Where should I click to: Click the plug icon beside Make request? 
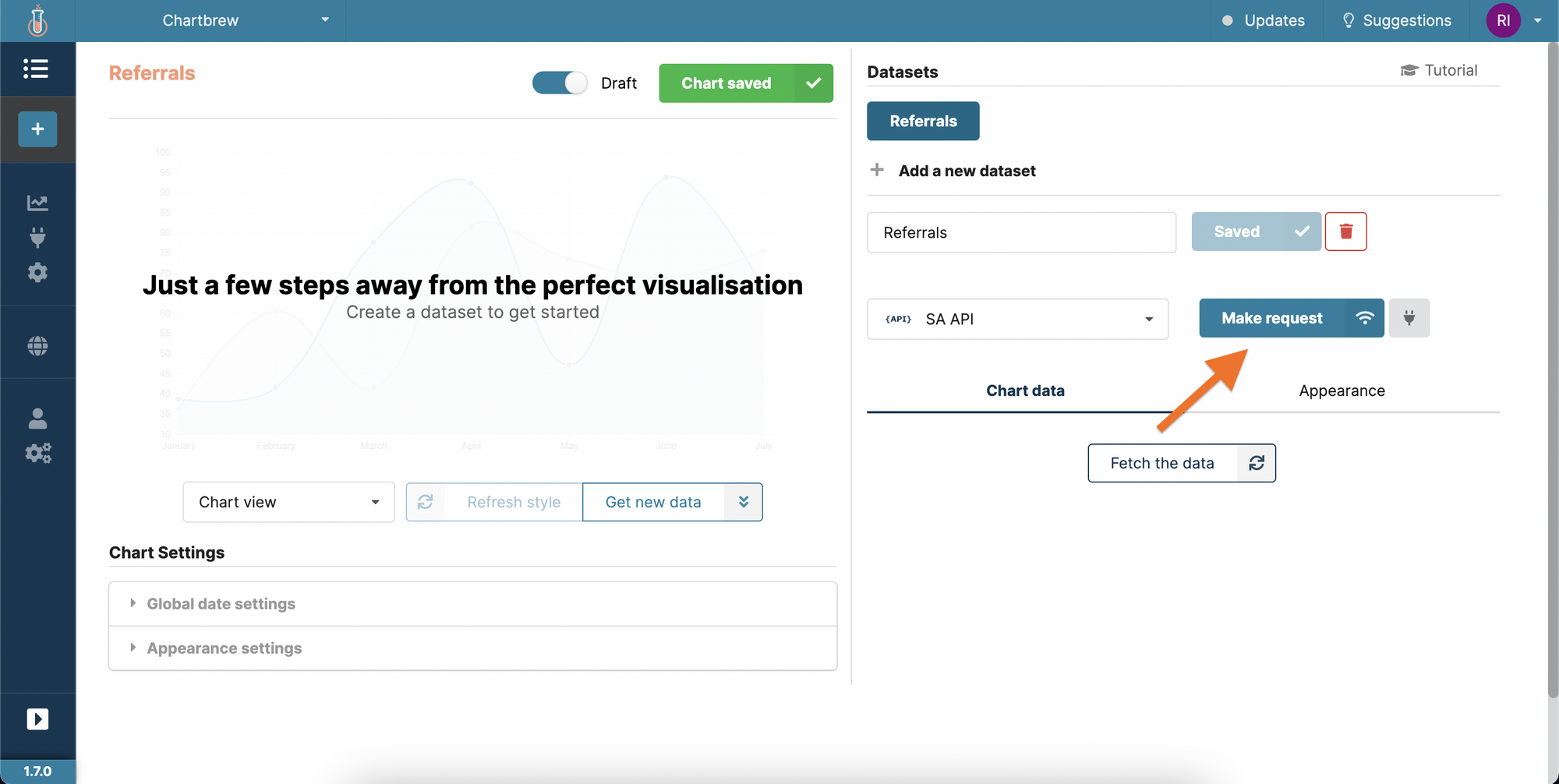[x=1409, y=318]
